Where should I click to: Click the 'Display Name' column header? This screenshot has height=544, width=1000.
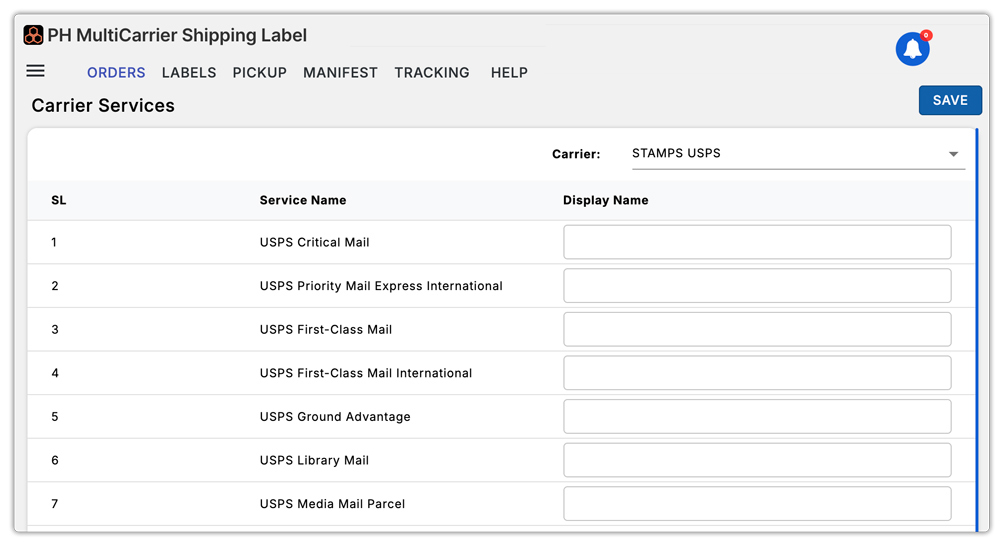pos(605,200)
